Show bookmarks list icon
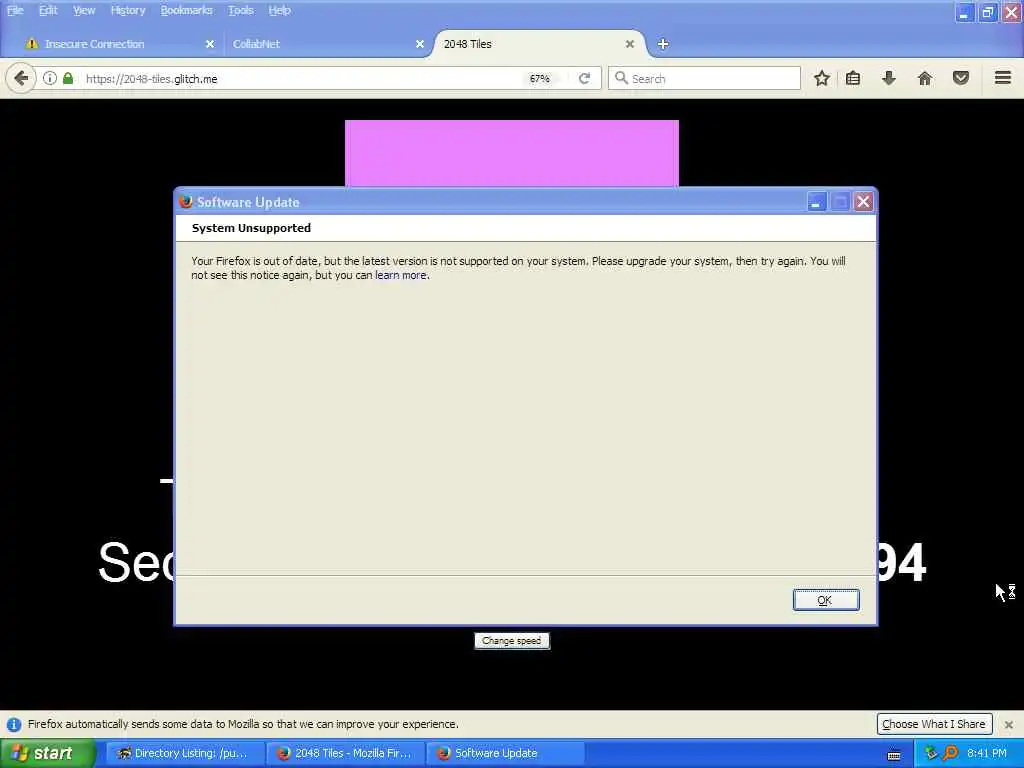The height and width of the screenshot is (768, 1024). coord(853,78)
